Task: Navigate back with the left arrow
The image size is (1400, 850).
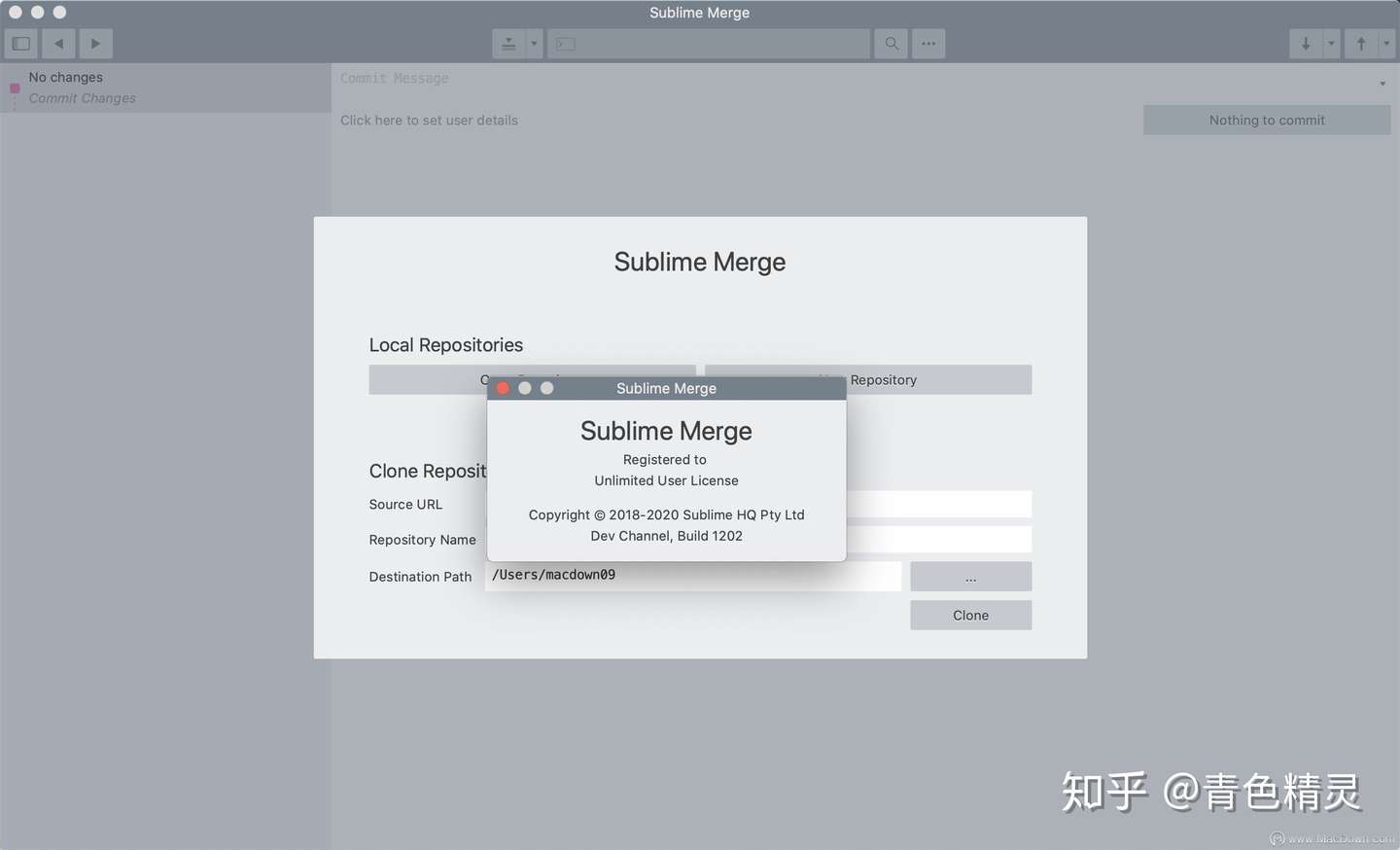Action: pyautogui.click(x=58, y=44)
